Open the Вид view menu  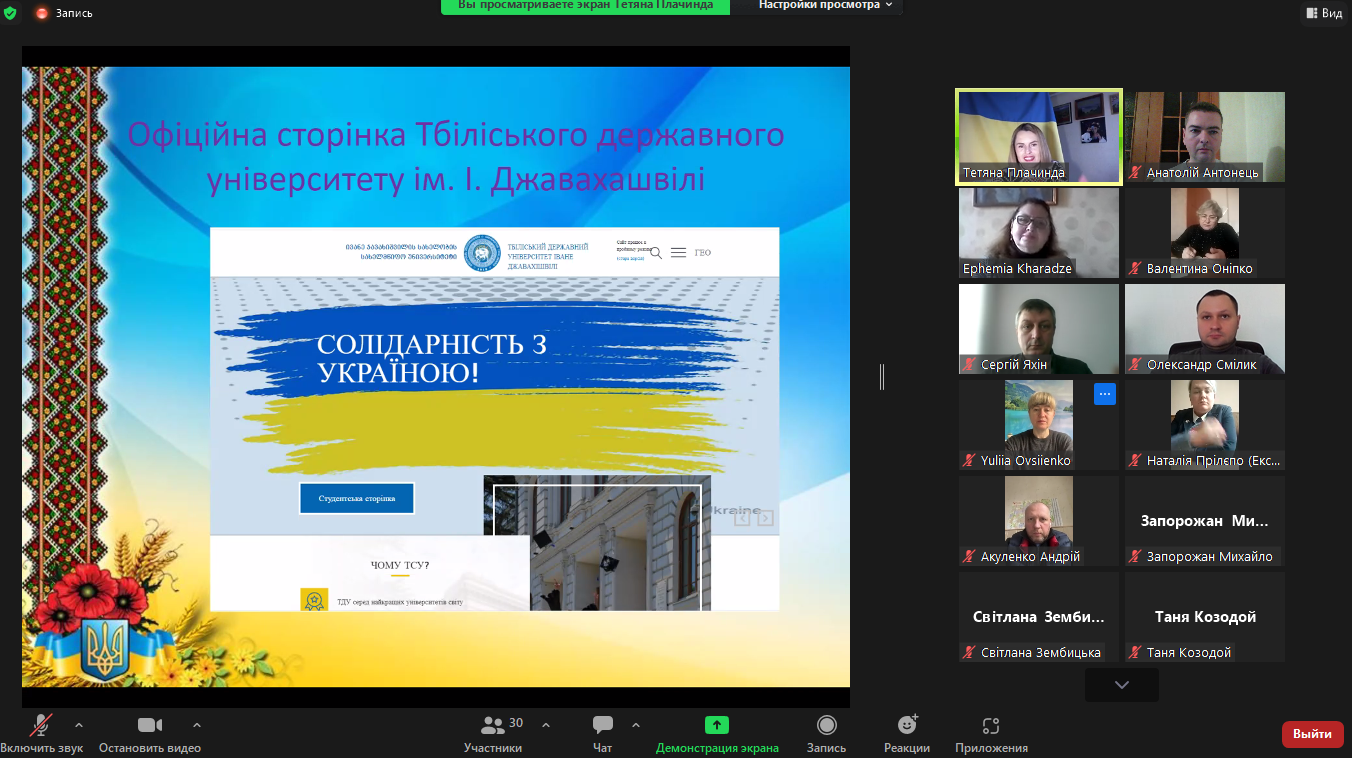click(1324, 13)
